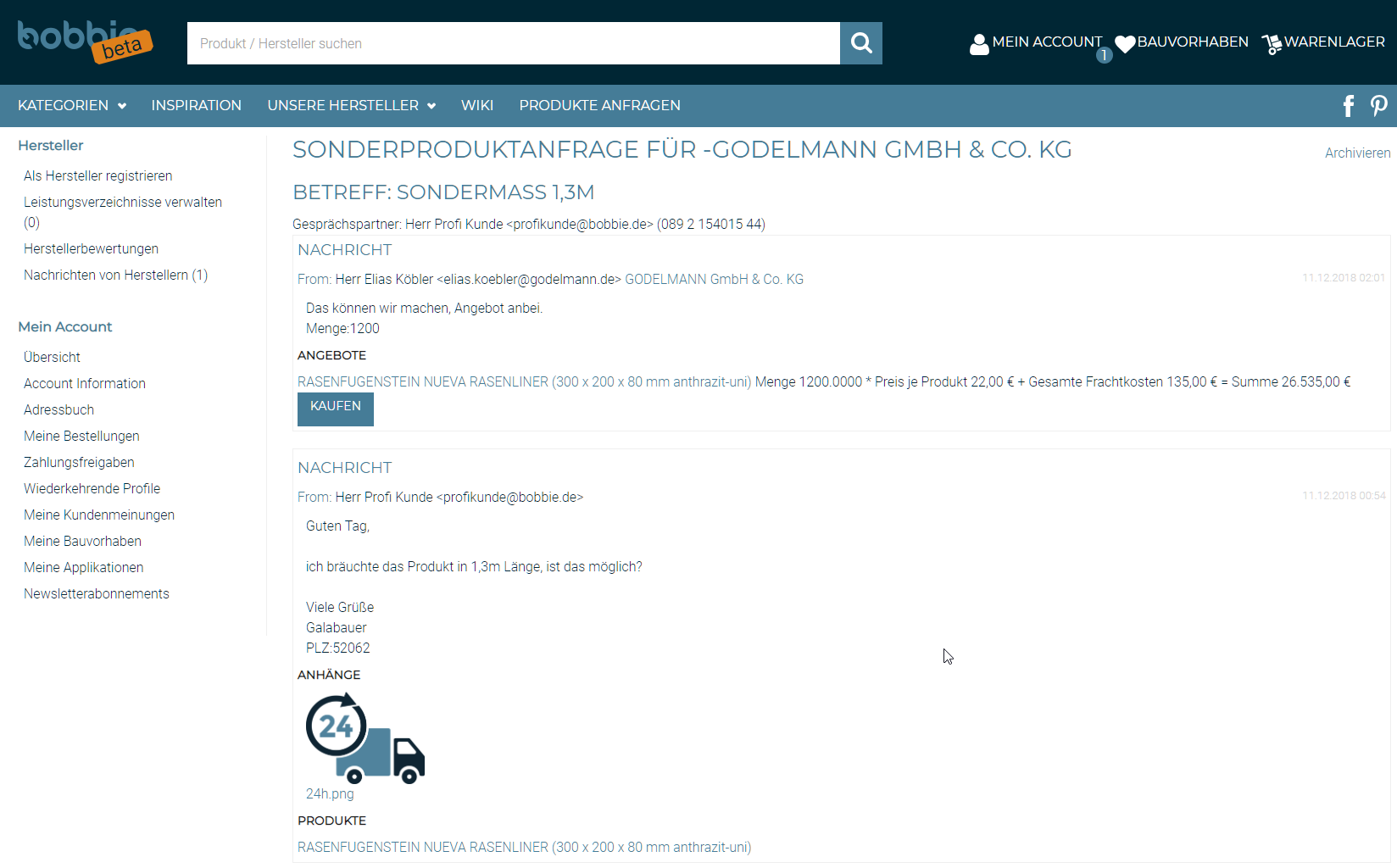
Task: Open the Adressbuch link
Action: click(x=59, y=409)
